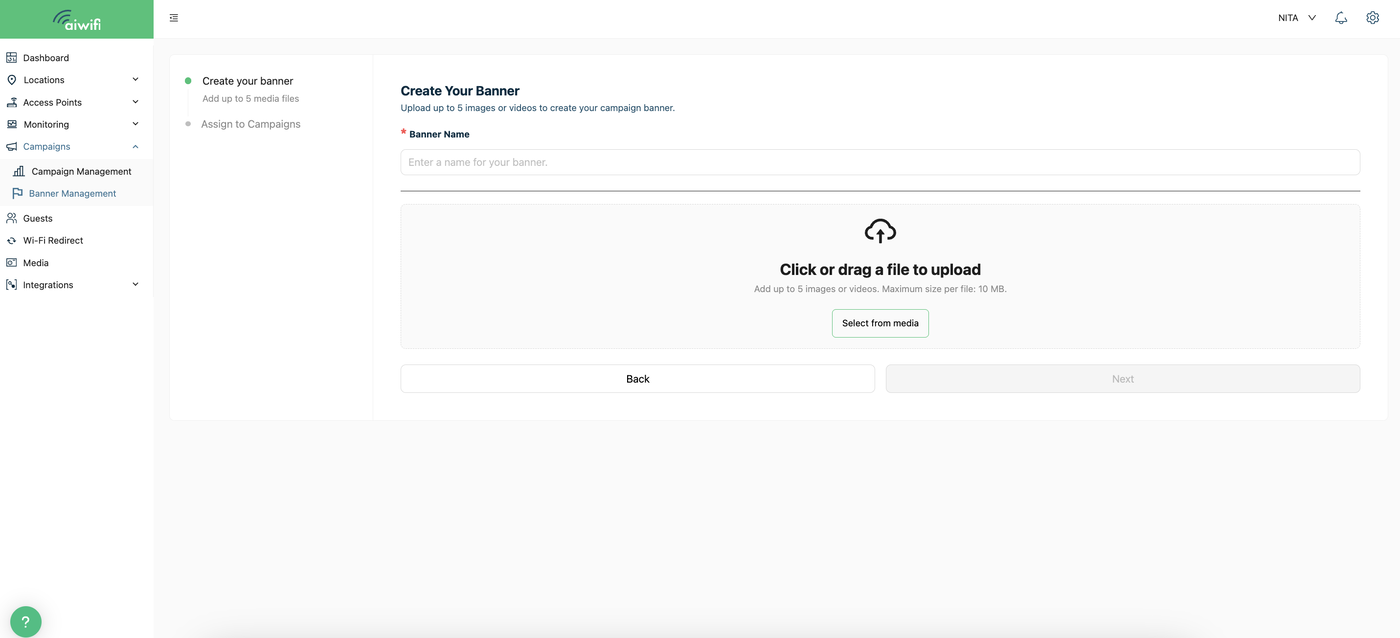Screen dimensions: 1400x638
Task: Click the help question mark button
Action: (x=26, y=622)
